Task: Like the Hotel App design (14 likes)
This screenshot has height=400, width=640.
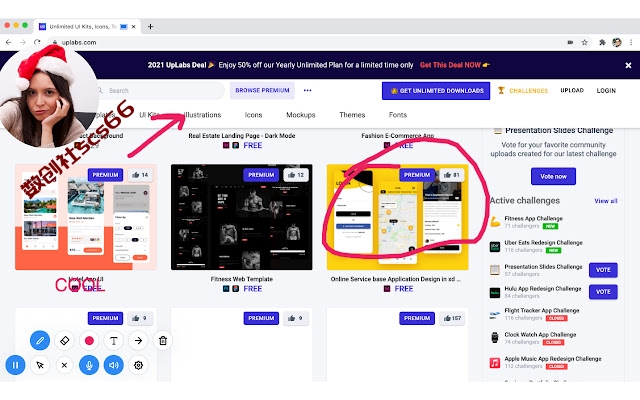Action: [x=140, y=175]
